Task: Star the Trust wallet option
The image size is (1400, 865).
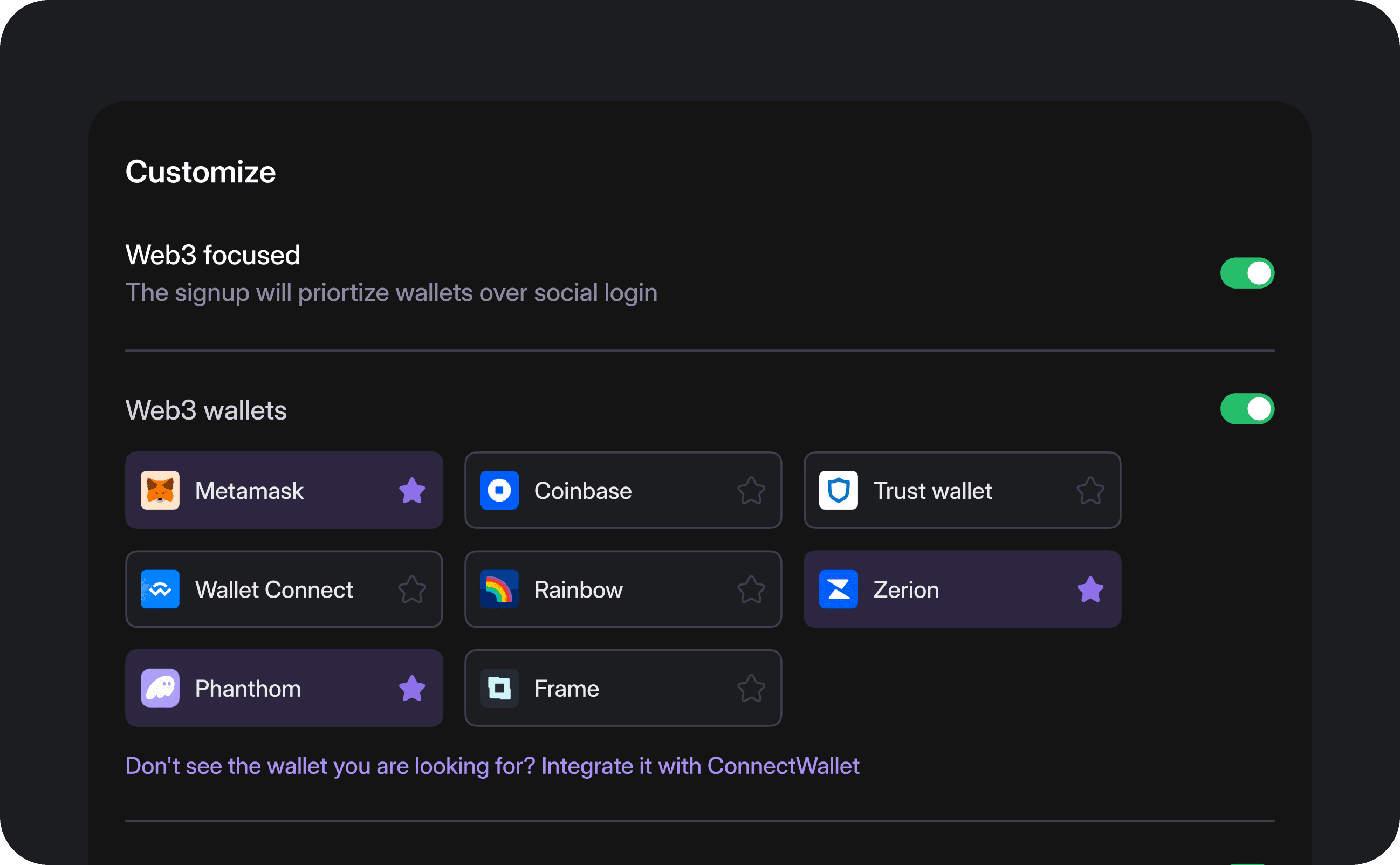Action: [1090, 490]
